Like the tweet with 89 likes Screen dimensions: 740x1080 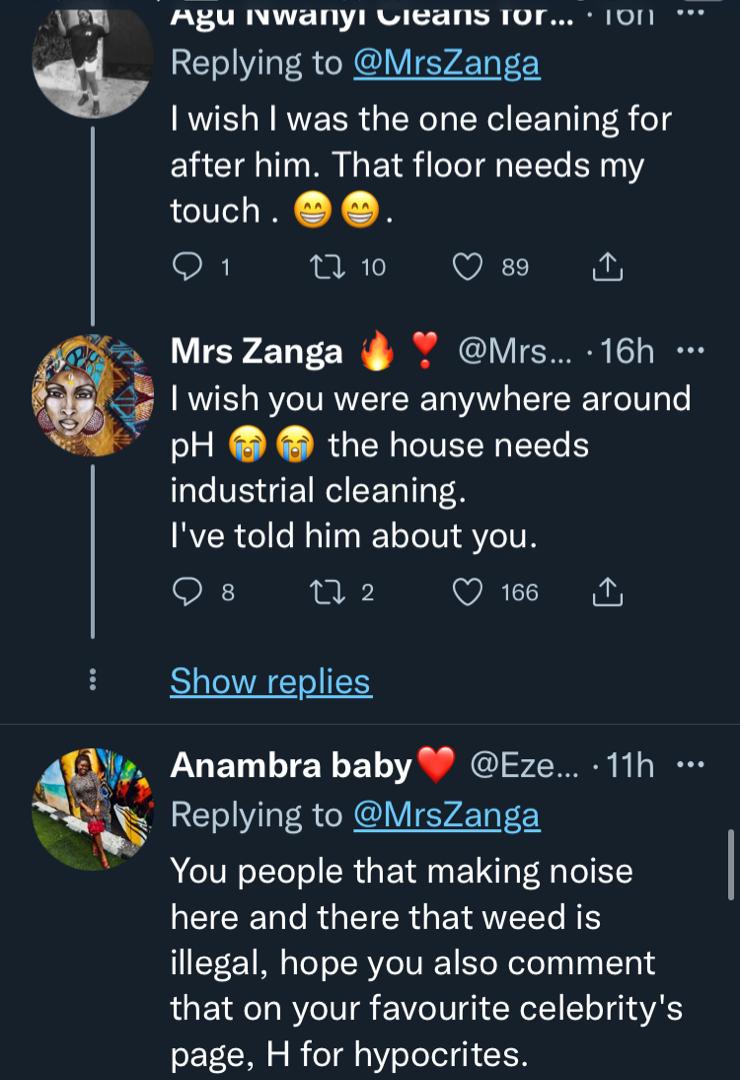pyautogui.click(x=468, y=267)
